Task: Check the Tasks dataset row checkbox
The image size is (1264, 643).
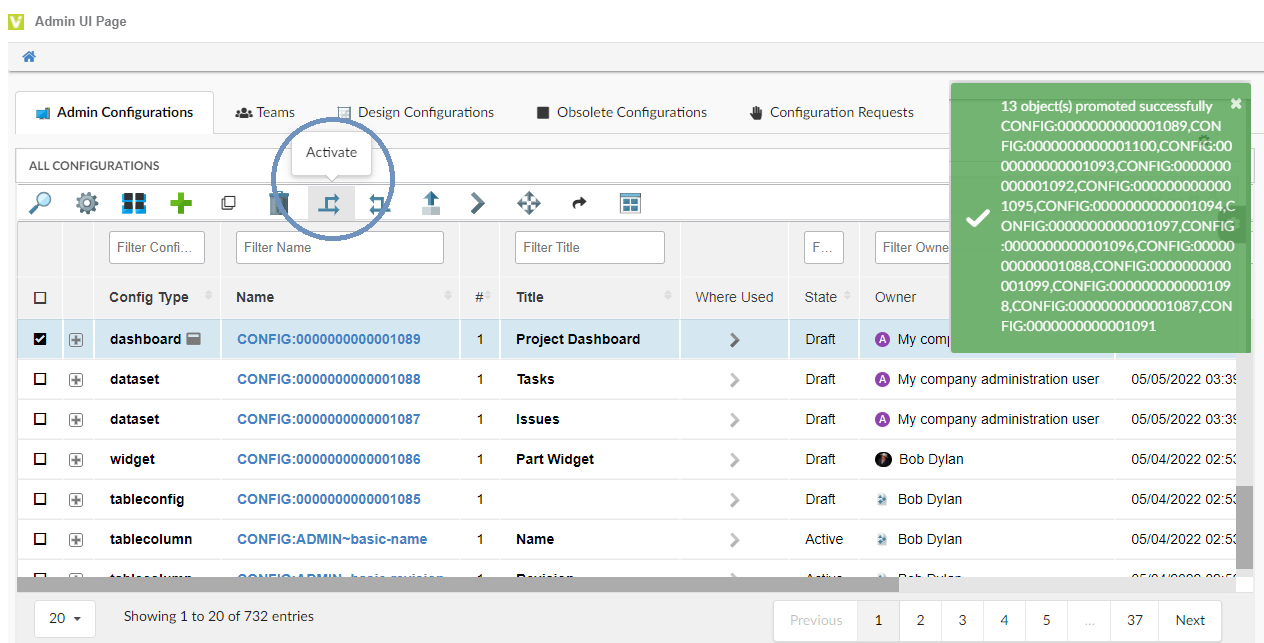Action: click(x=40, y=379)
